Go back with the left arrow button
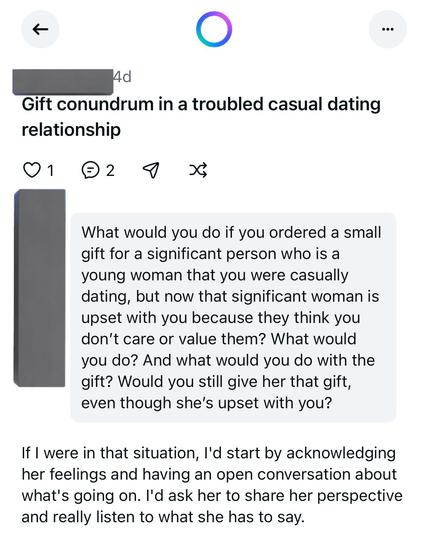The image size is (428, 538). tap(40, 29)
